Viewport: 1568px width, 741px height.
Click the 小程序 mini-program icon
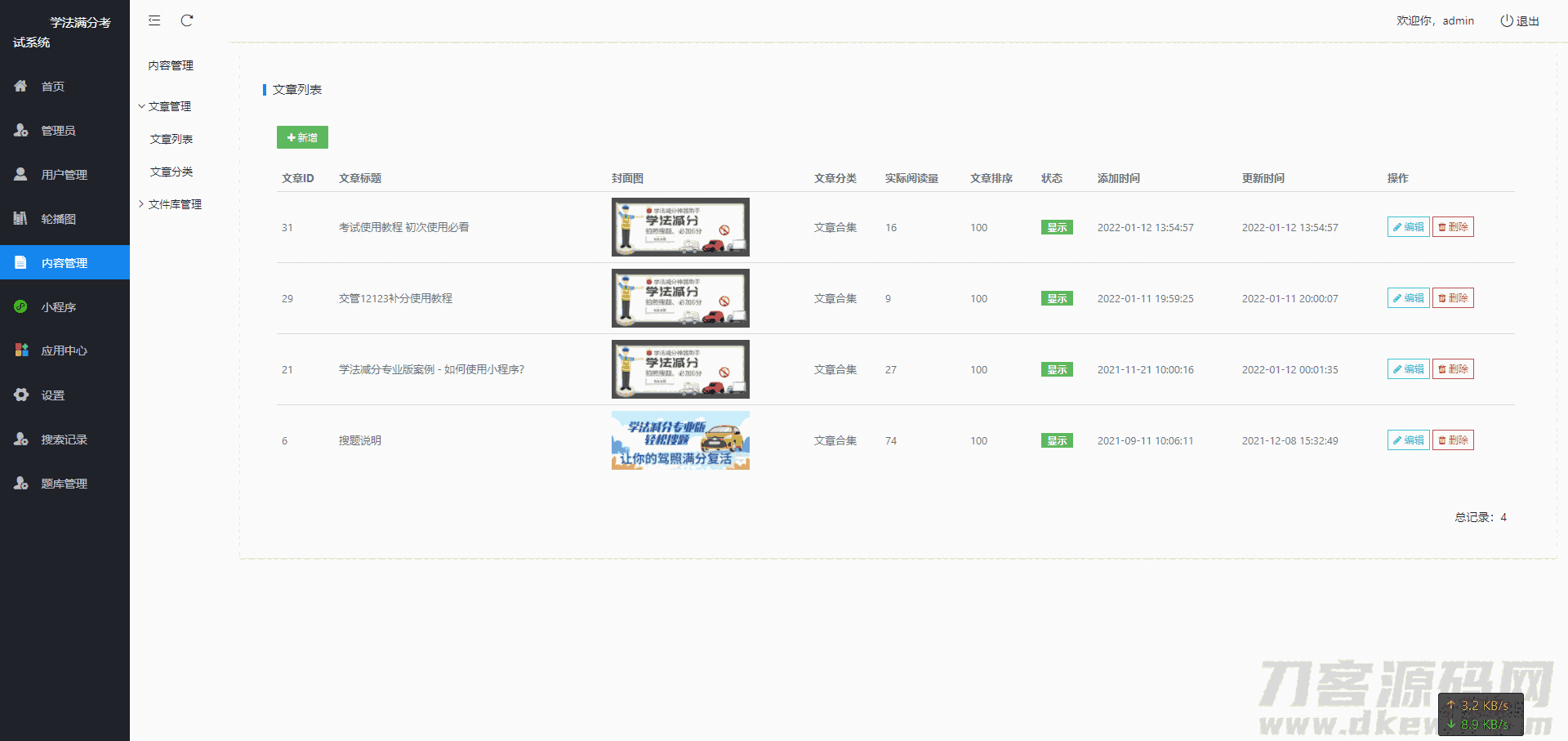click(20, 306)
